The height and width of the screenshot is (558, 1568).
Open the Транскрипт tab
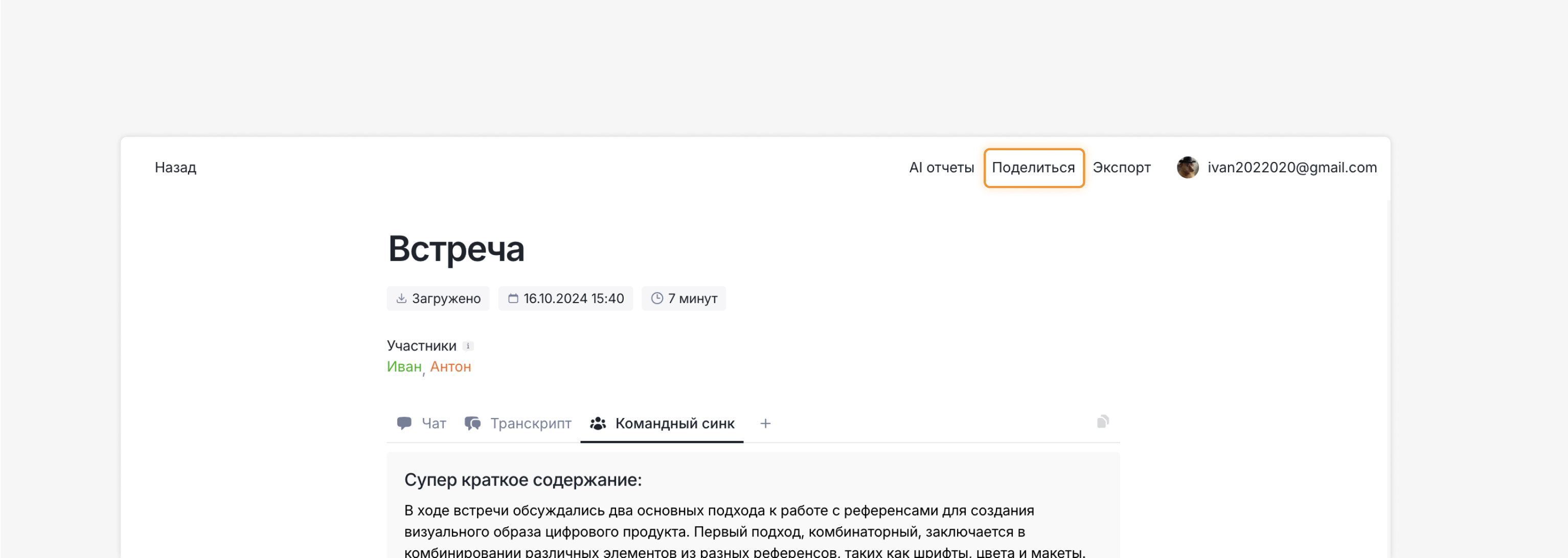(x=530, y=424)
